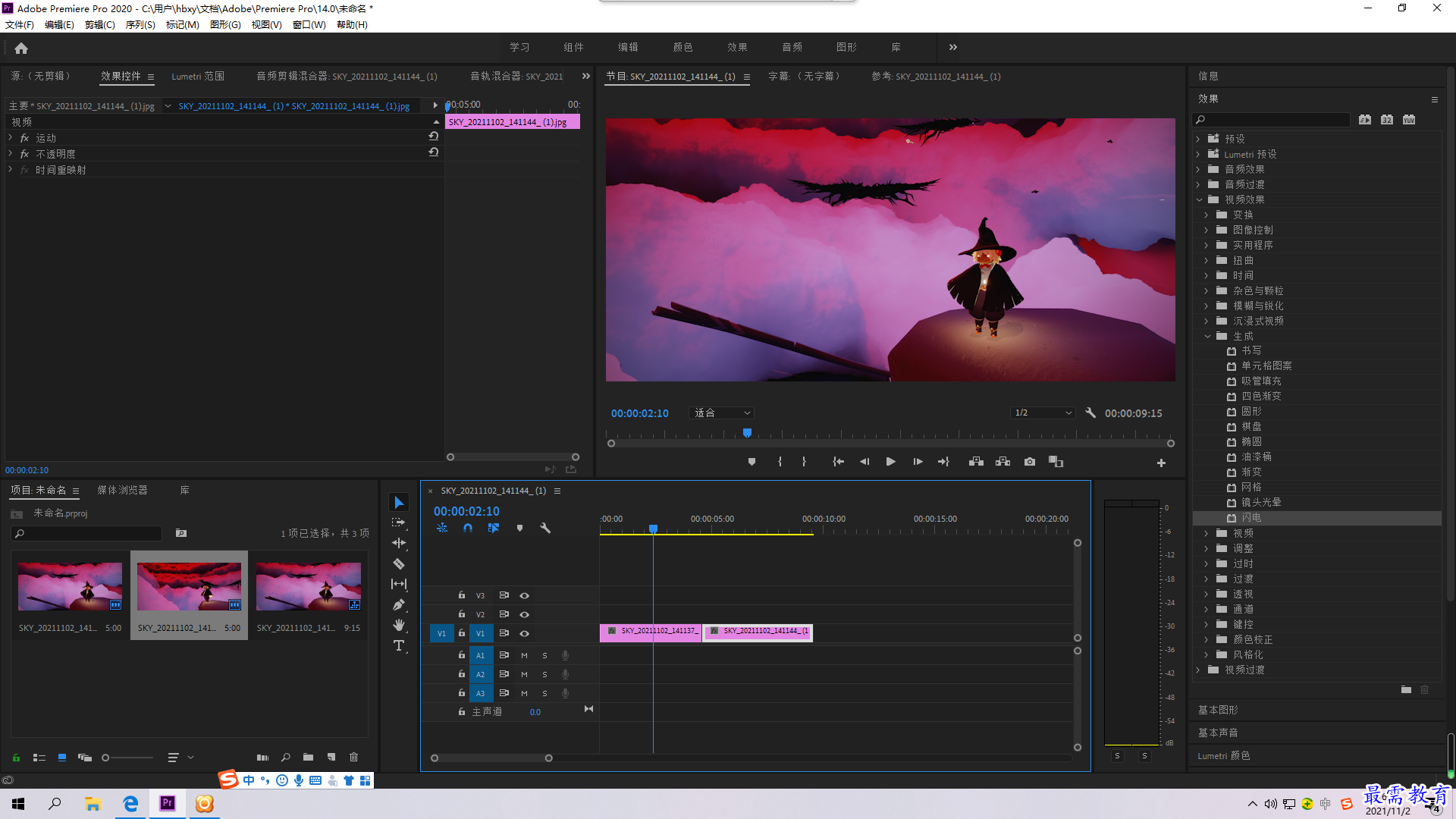Image resolution: width=1456 pixels, height=819 pixels.
Task: Focus the effects panel search field
Action: tap(1272, 120)
